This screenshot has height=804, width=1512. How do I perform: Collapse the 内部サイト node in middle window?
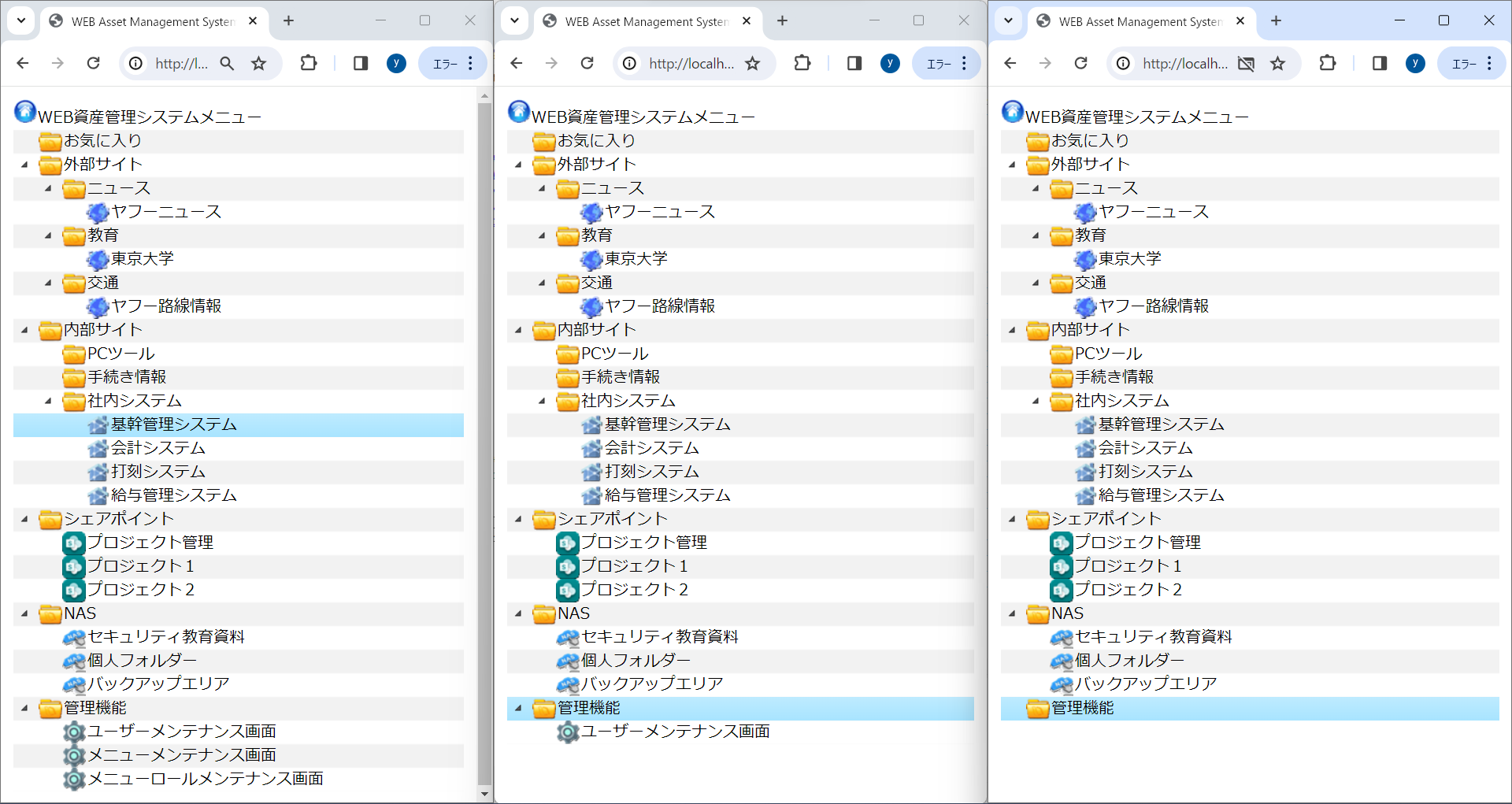[518, 331]
